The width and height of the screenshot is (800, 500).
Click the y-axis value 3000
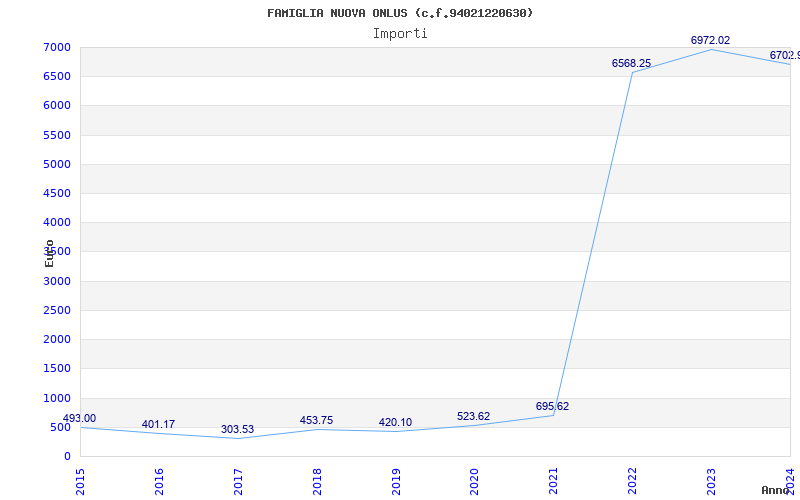57,281
